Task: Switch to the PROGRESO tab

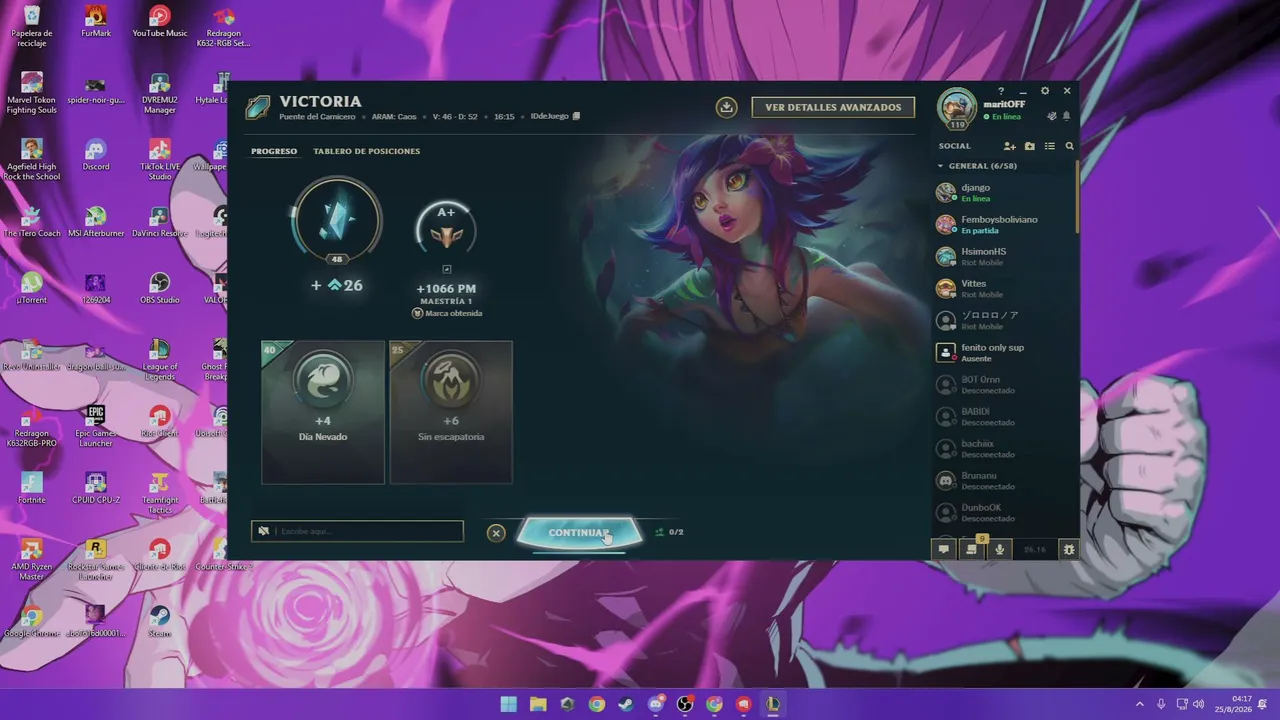Action: [274, 151]
